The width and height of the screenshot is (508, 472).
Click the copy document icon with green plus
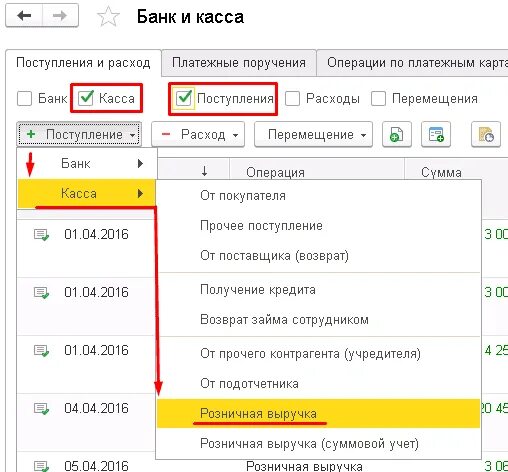click(397, 135)
